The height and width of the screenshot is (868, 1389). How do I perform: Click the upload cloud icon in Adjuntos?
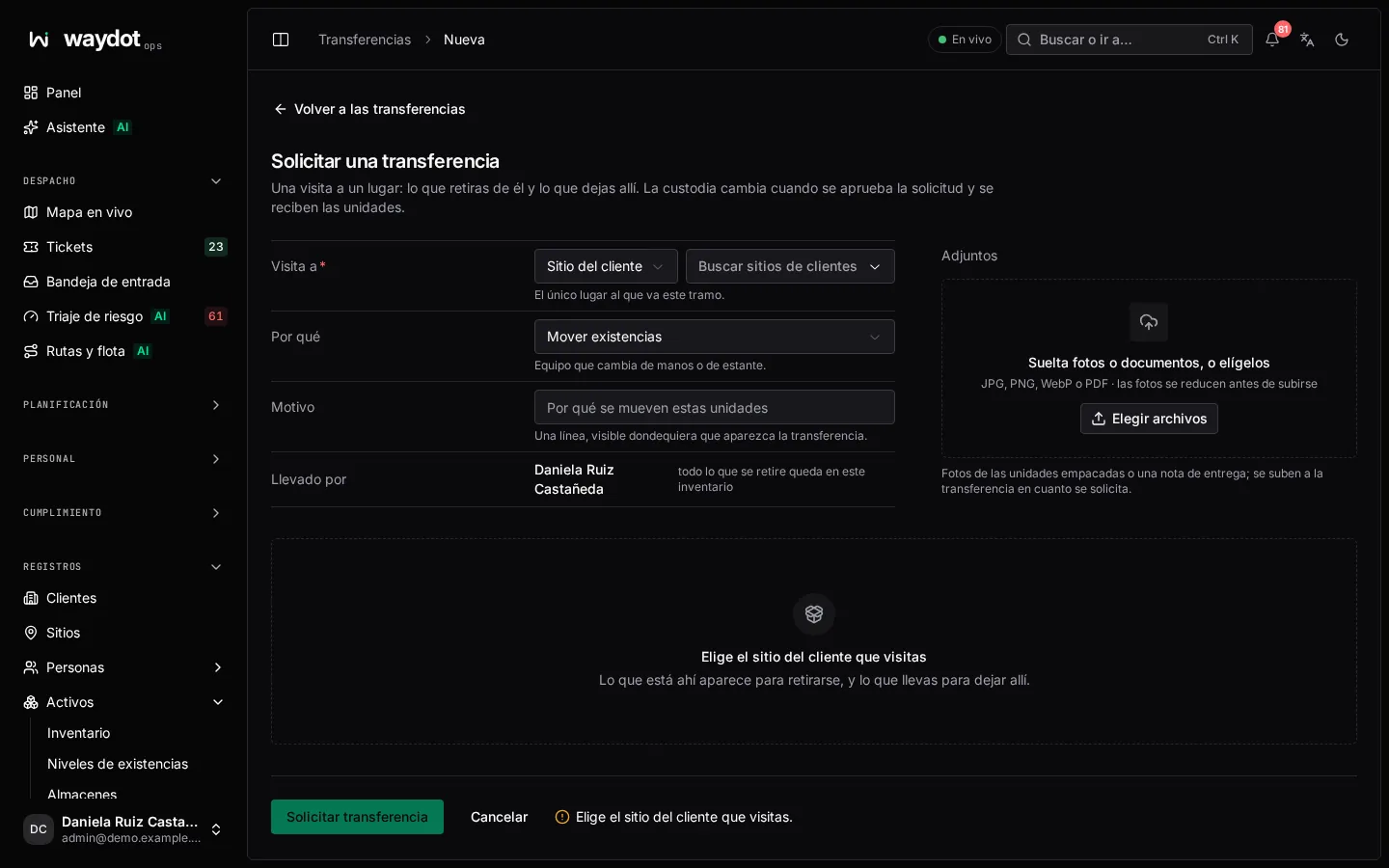[1149, 322]
